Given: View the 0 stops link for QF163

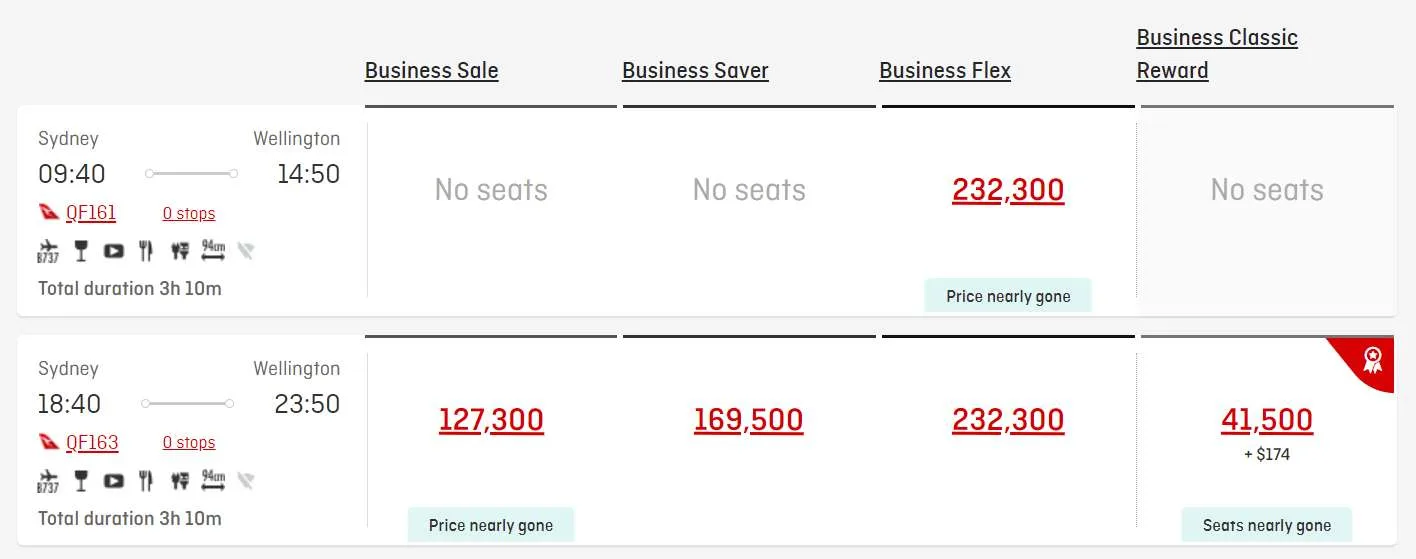Looking at the screenshot, I should tap(189, 443).
